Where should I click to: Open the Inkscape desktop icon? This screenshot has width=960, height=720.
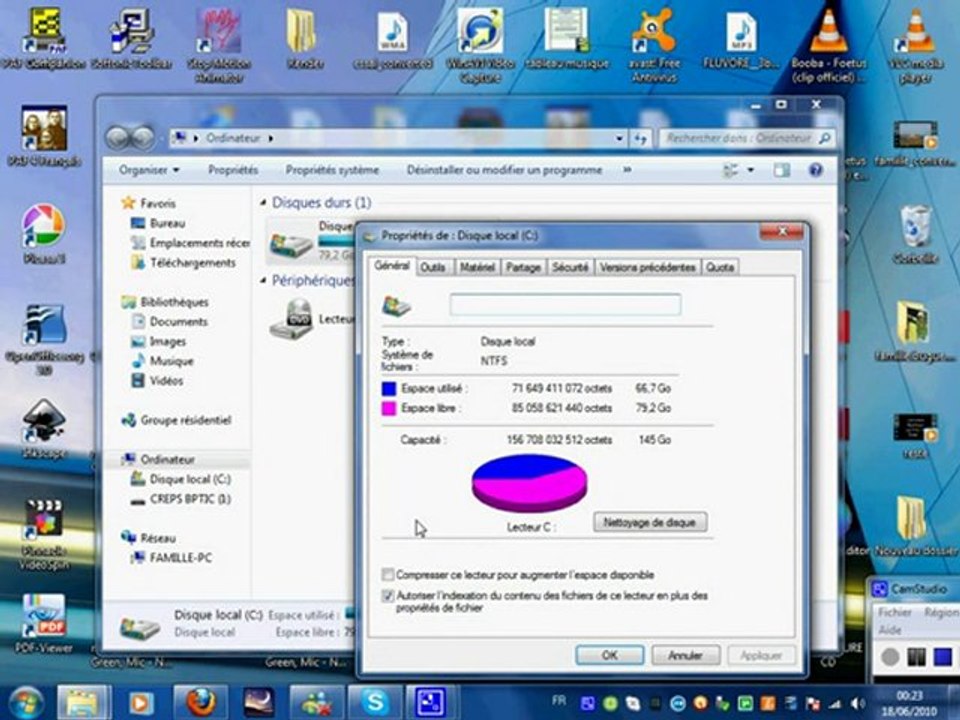(x=43, y=429)
